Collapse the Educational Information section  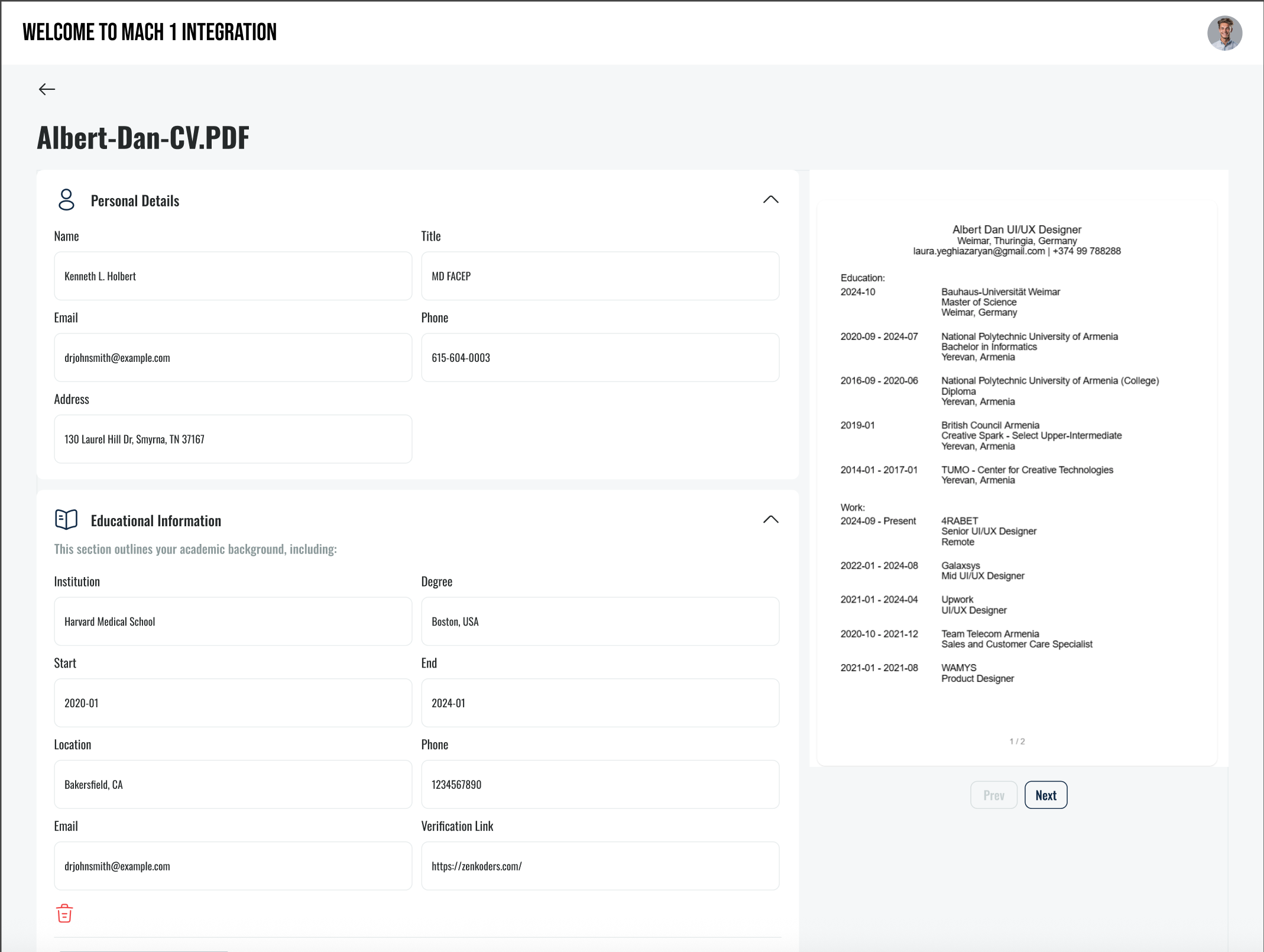coord(770,520)
